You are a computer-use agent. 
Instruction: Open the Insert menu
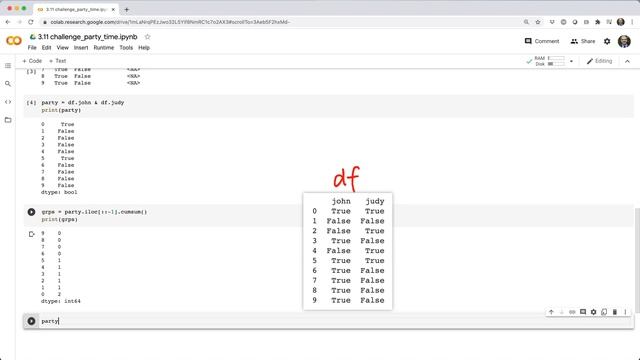[x=81, y=48]
